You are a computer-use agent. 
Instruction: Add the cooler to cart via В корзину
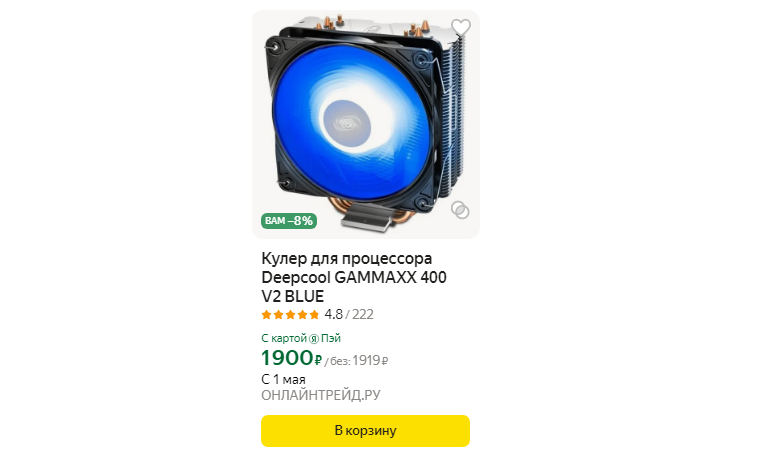[x=365, y=431]
